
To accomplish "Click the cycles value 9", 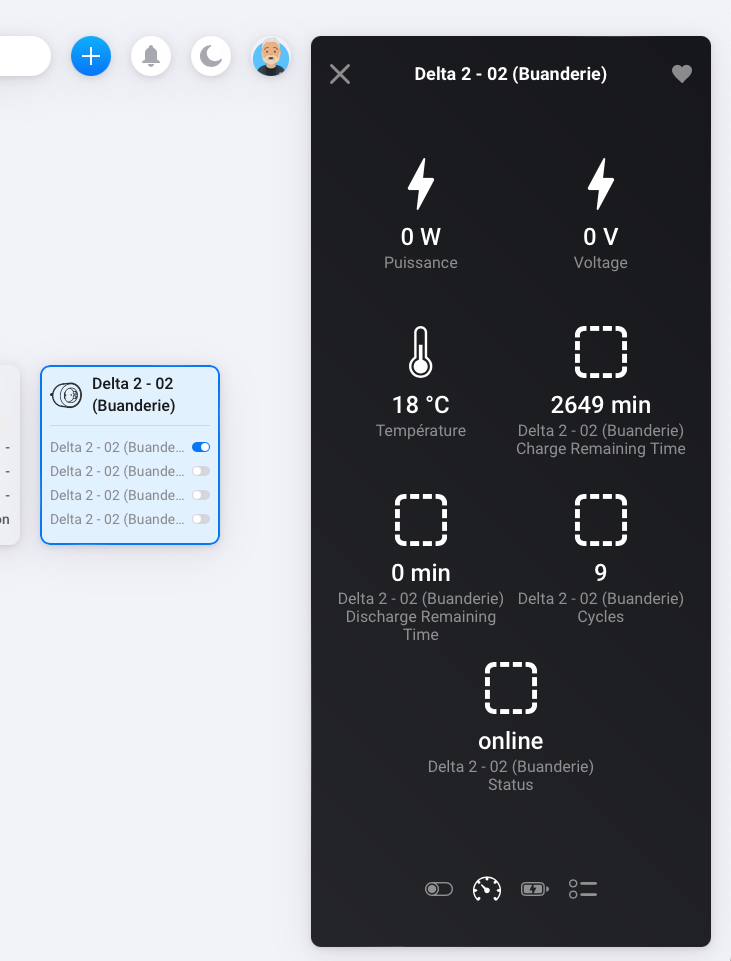I will tap(600, 572).
